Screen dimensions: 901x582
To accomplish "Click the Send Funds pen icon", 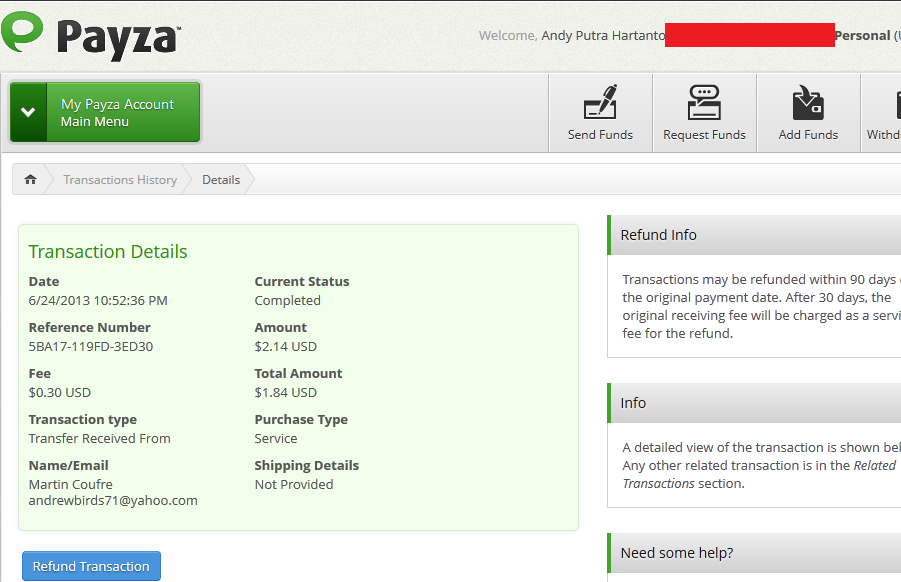I will (600, 102).
